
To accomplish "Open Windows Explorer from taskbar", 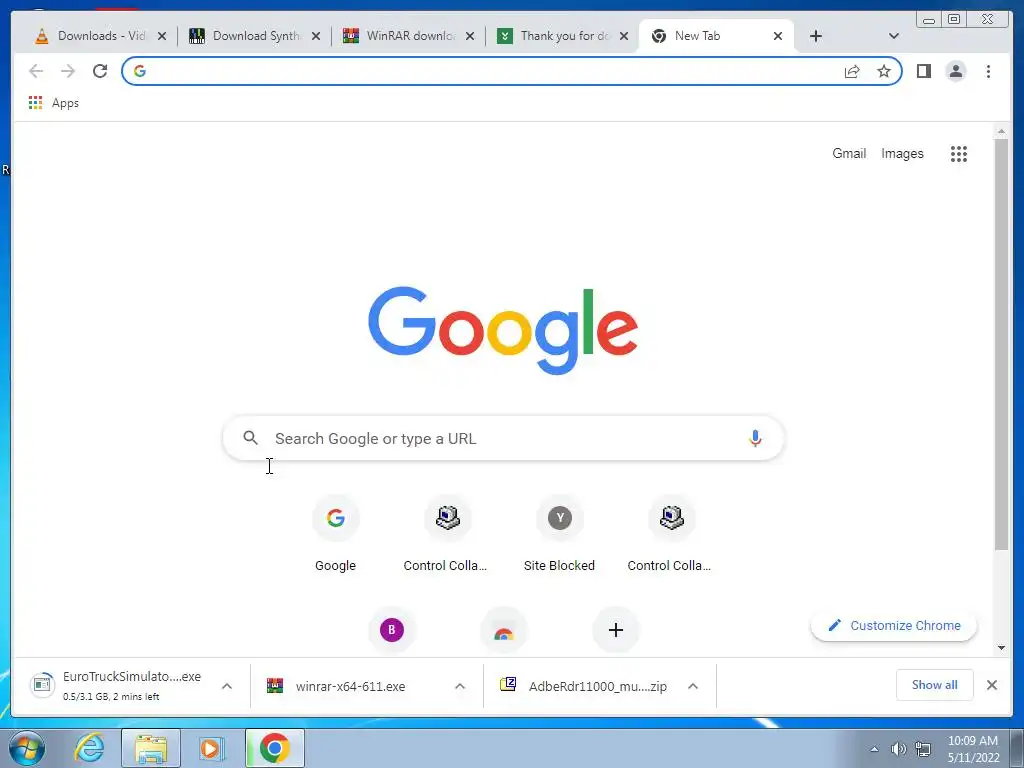I will tap(151, 748).
